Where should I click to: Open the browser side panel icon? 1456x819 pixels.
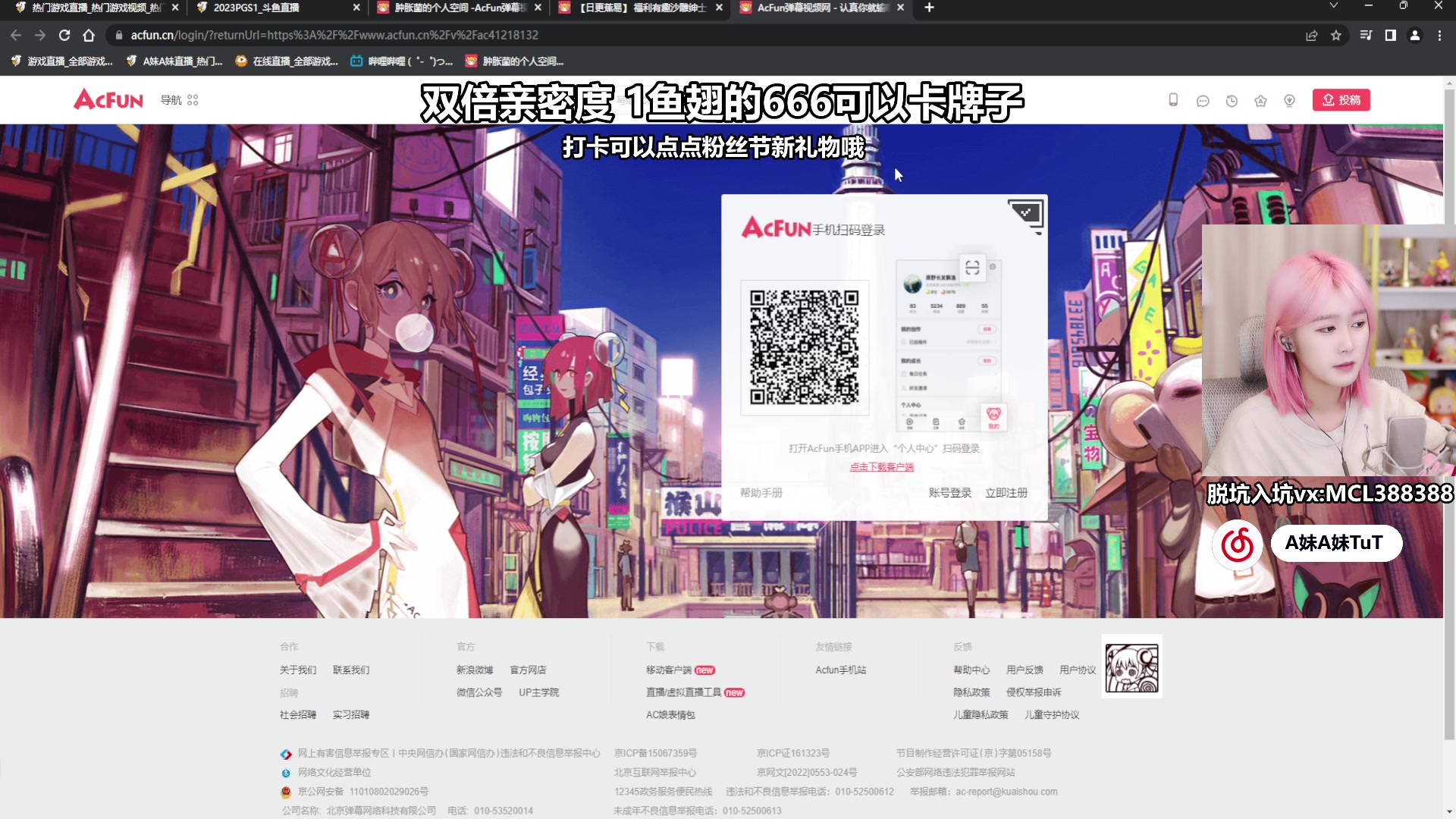click(1391, 35)
